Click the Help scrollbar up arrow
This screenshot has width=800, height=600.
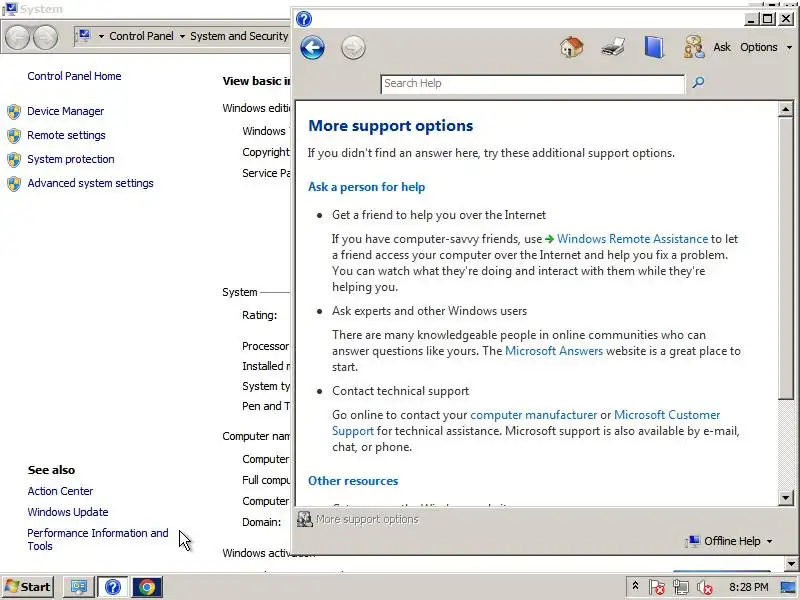point(785,109)
